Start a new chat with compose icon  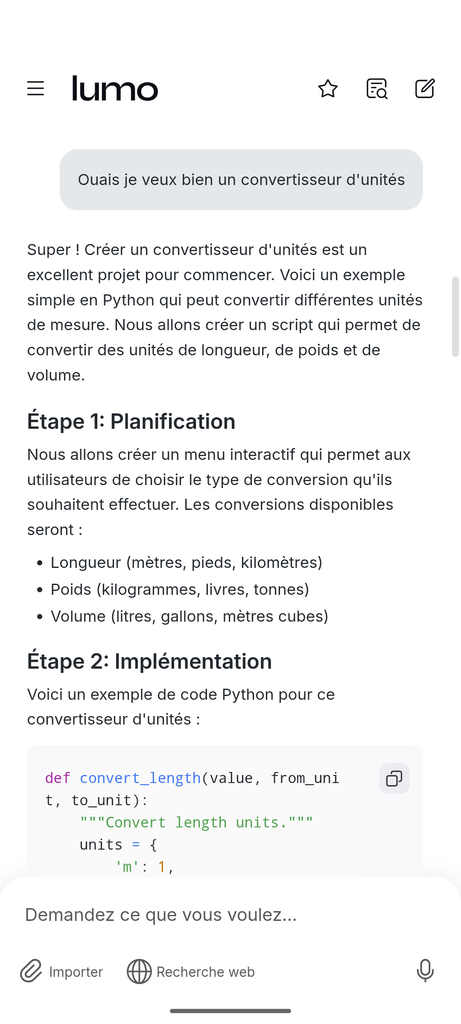click(x=425, y=89)
